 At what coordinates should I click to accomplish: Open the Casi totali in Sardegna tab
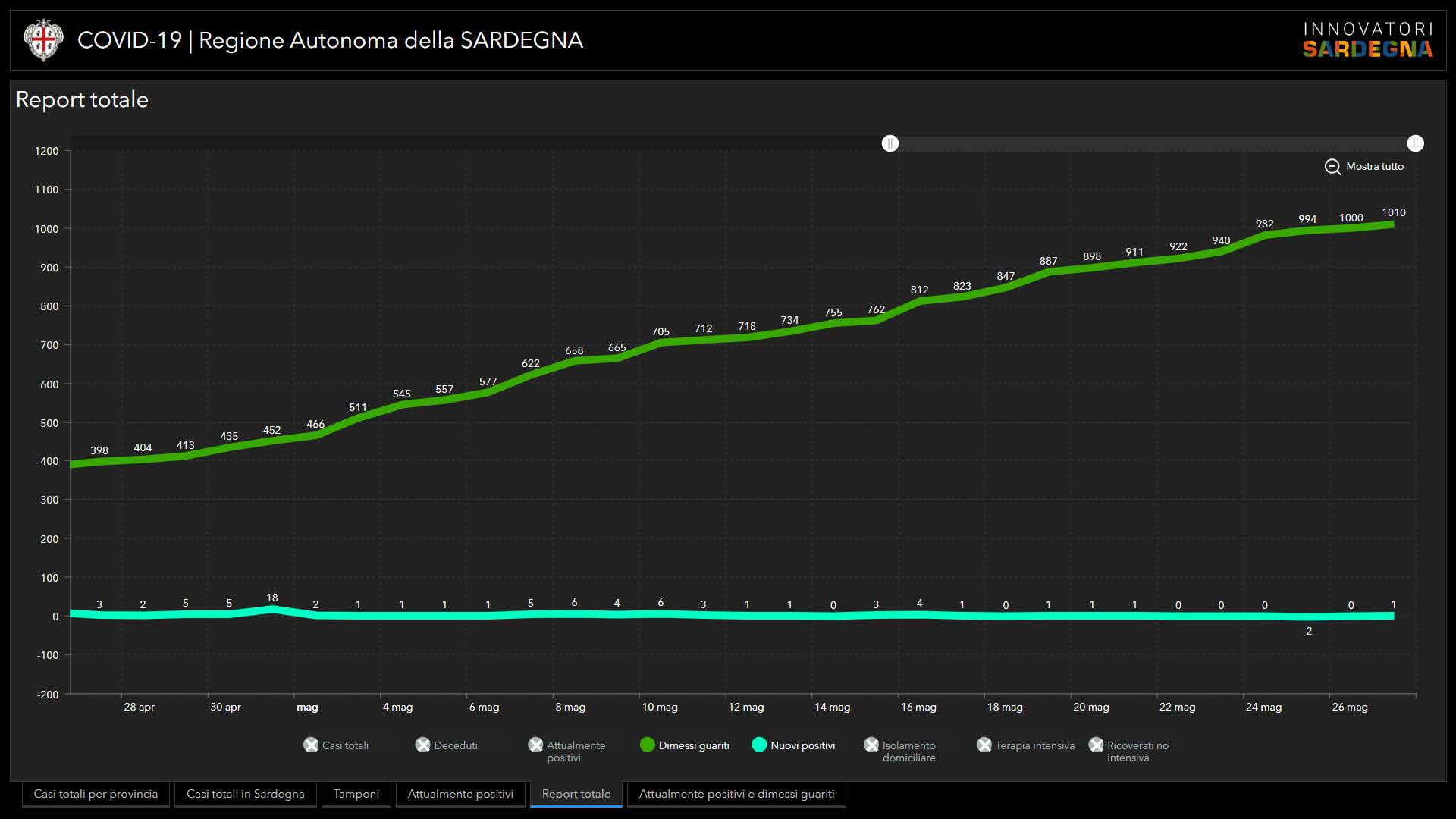coord(245,794)
